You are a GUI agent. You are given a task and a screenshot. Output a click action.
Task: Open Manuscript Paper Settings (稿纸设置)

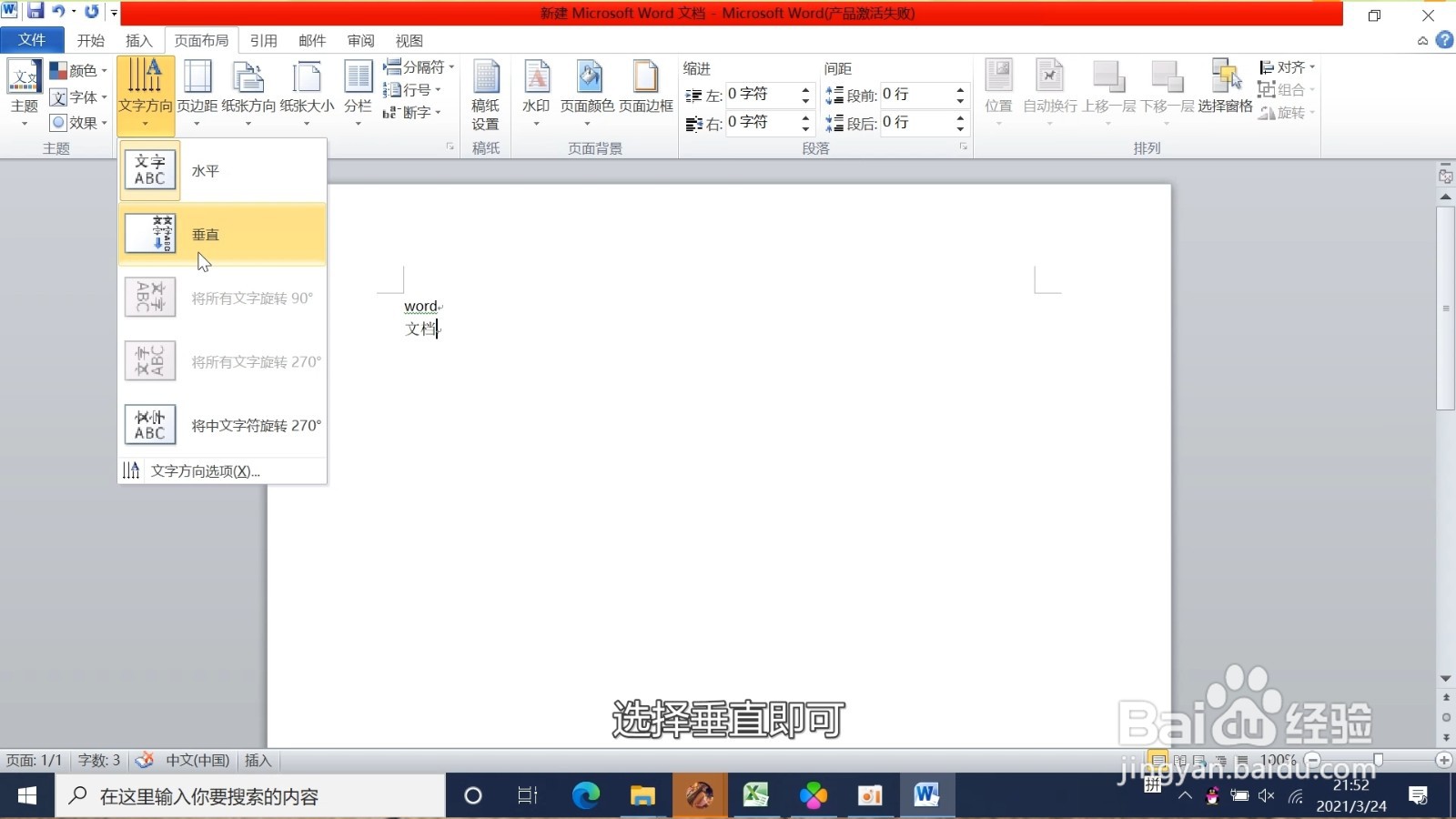485,96
